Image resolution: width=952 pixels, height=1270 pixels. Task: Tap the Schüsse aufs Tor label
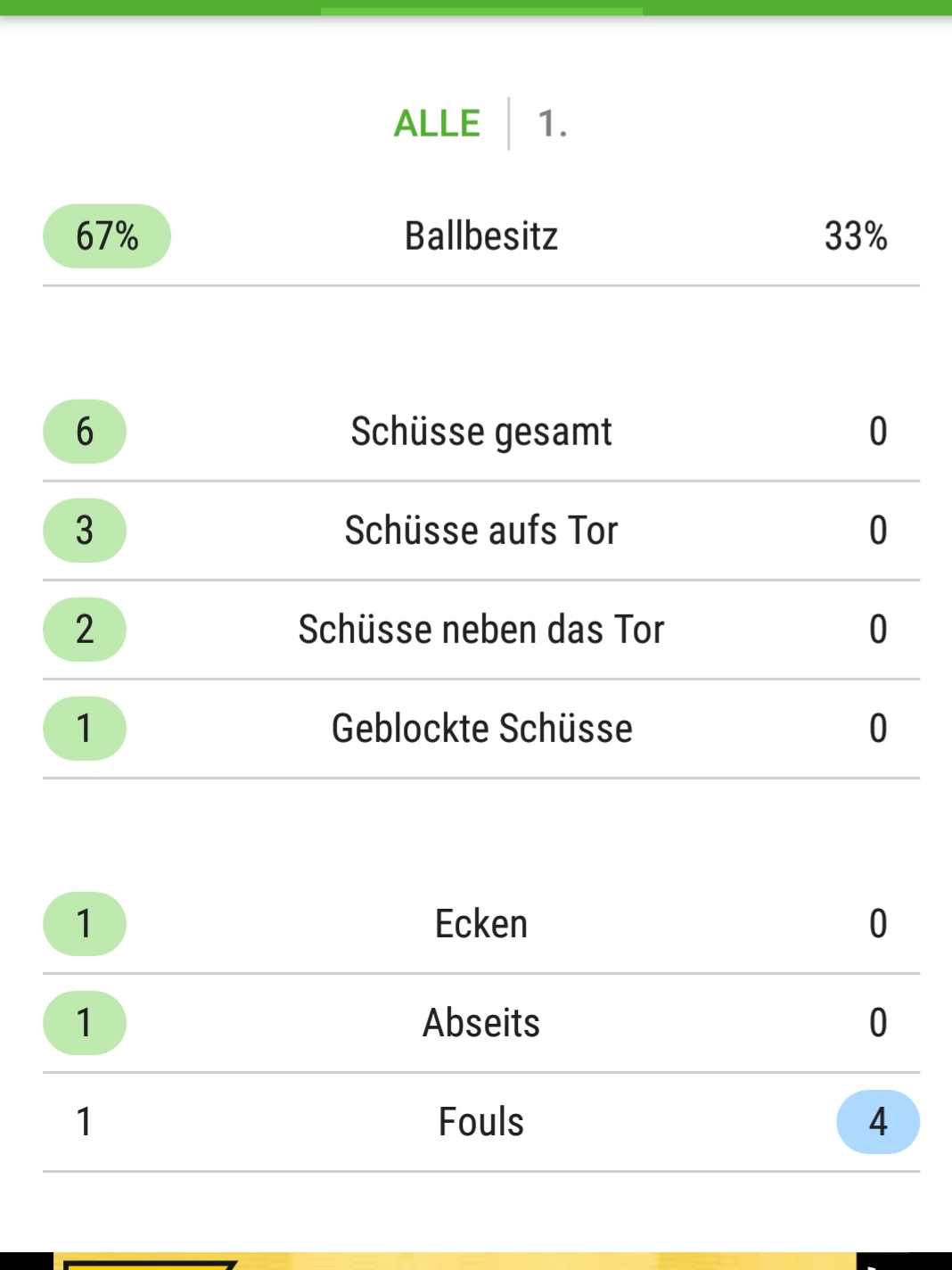[x=481, y=531]
